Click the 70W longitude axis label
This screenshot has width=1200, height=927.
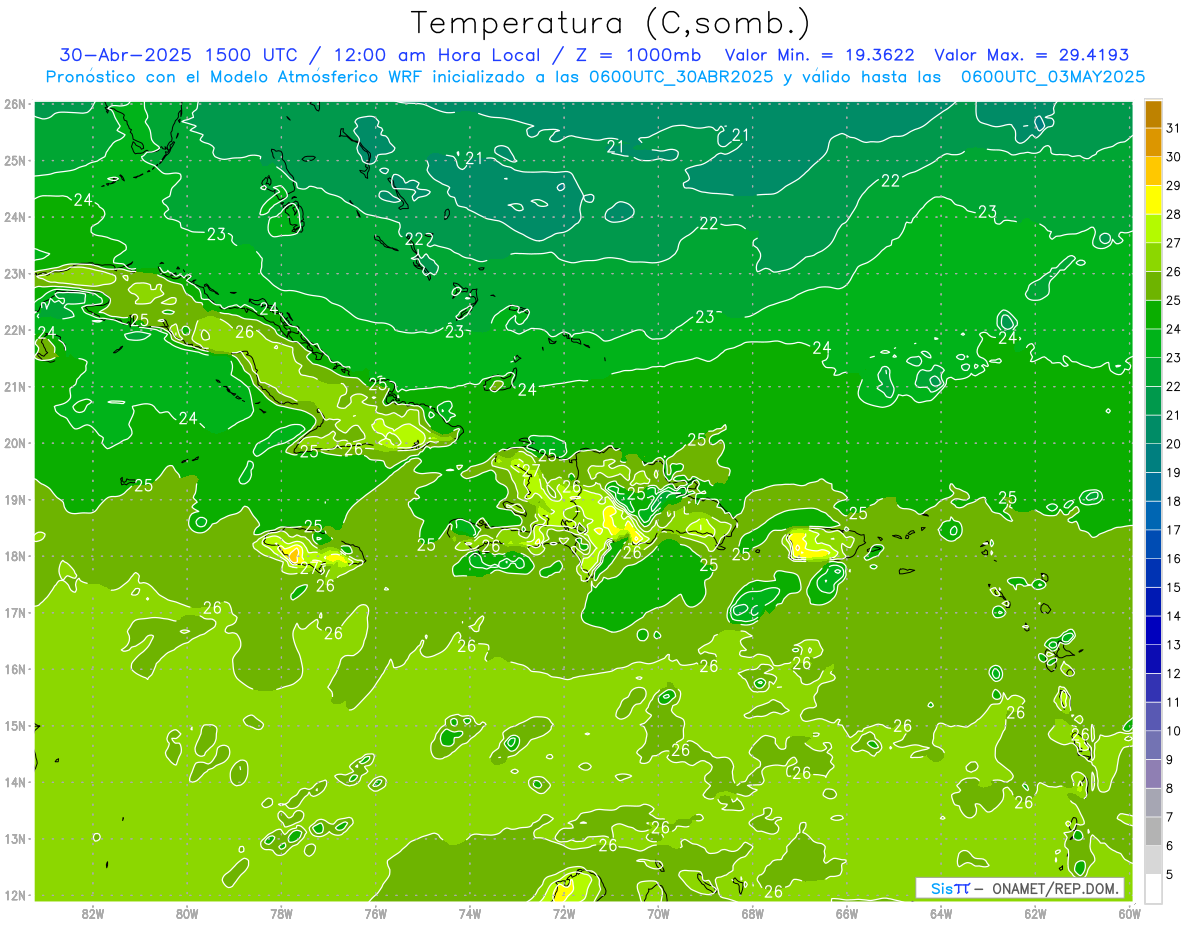tap(658, 912)
